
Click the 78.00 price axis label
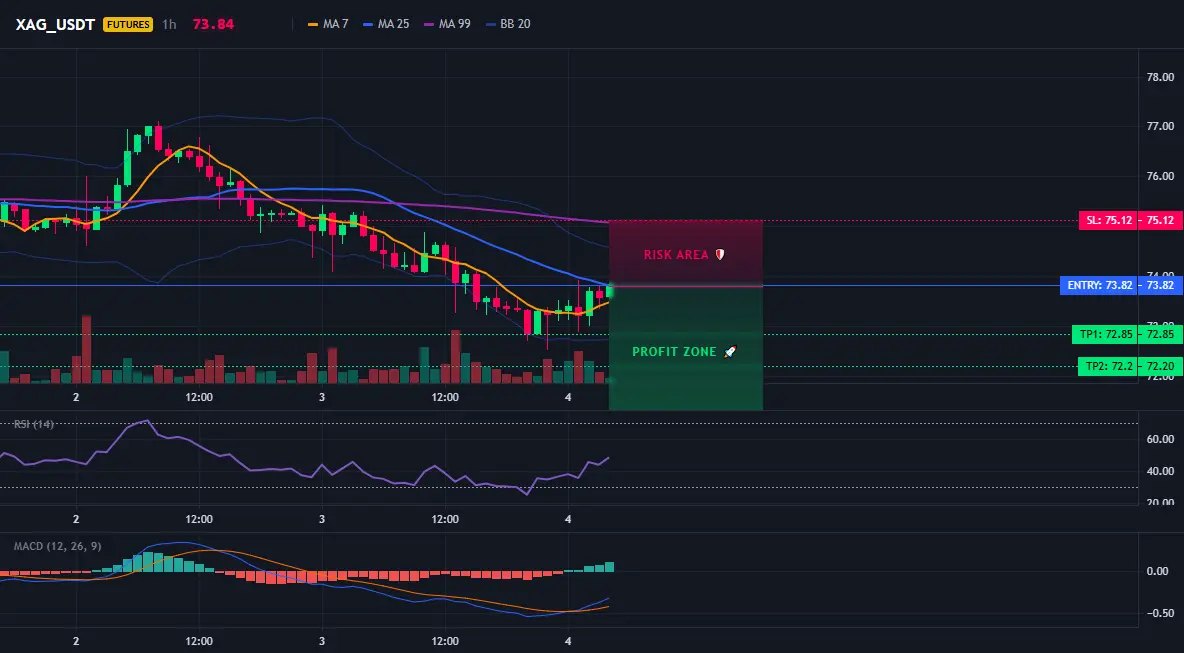coord(1160,77)
